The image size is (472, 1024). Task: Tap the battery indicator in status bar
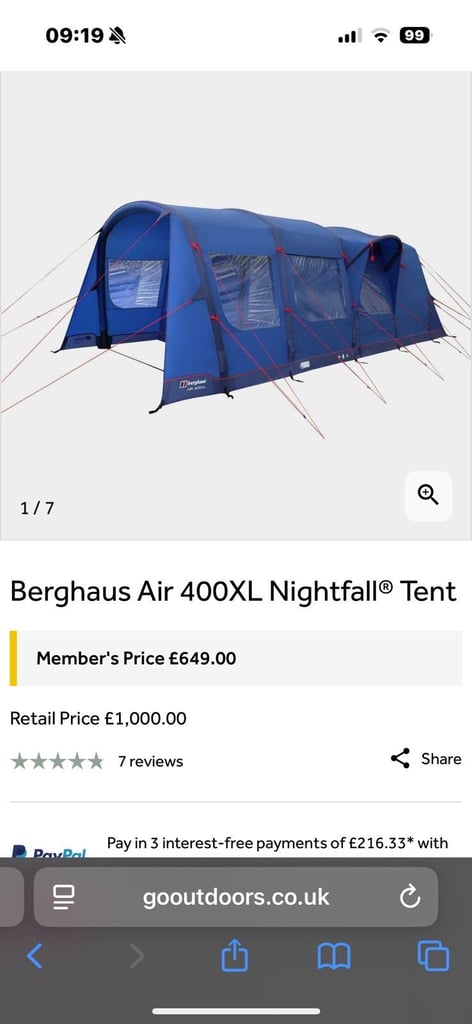point(415,35)
